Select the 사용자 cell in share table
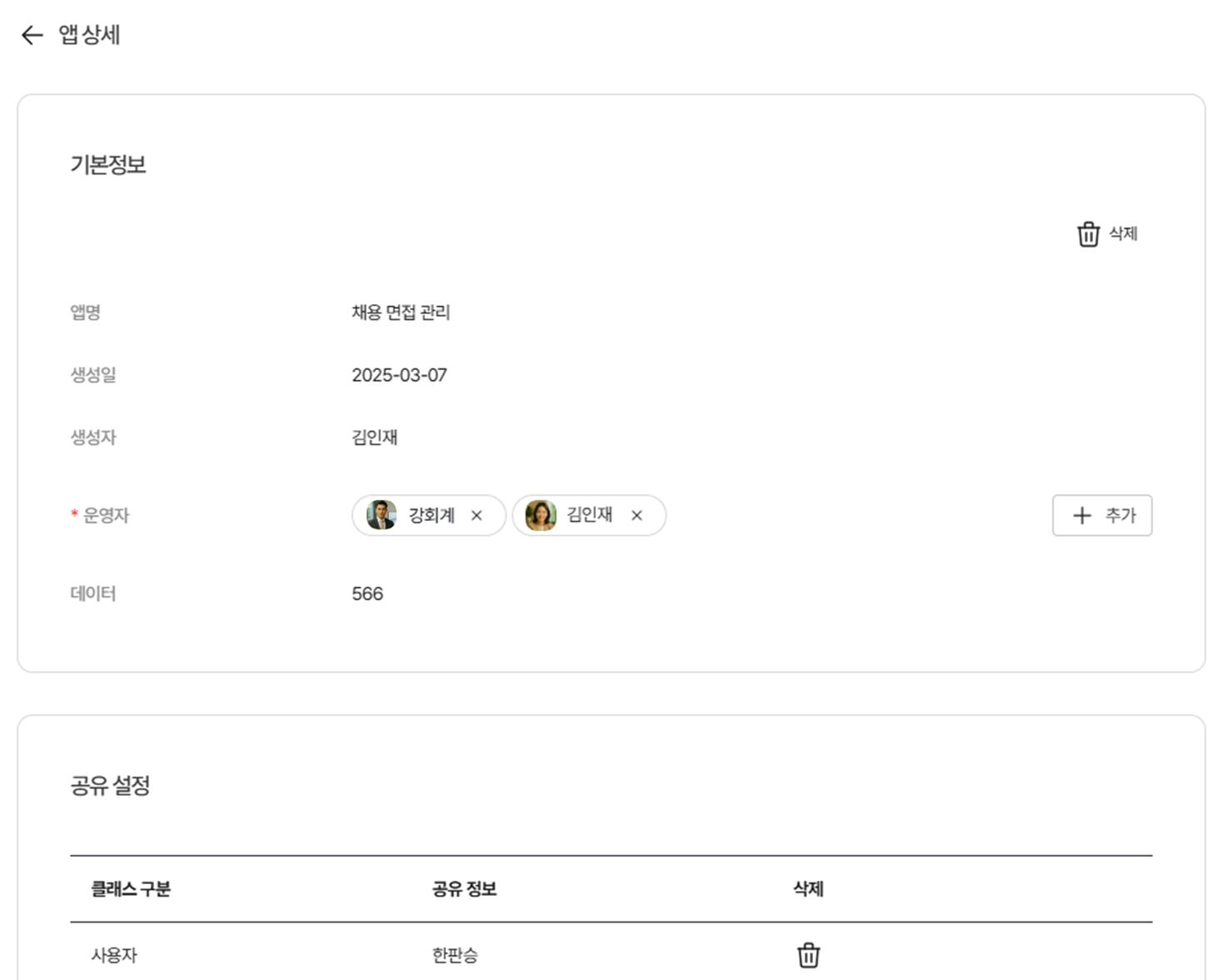 point(114,955)
